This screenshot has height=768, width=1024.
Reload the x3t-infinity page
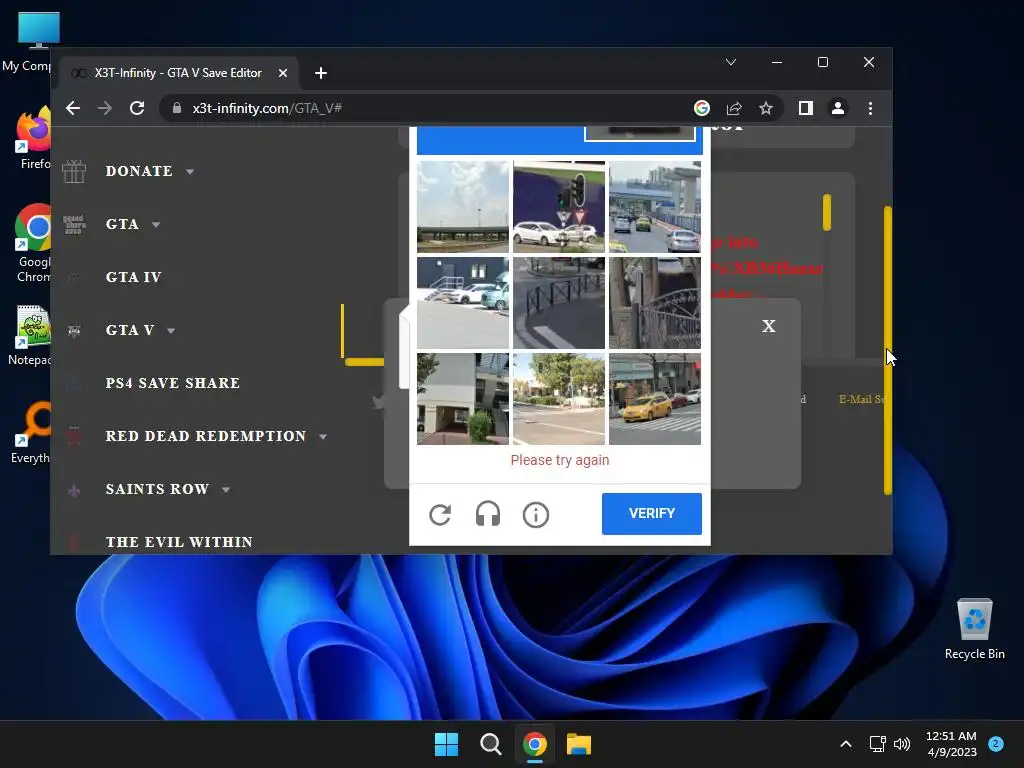pyautogui.click(x=136, y=108)
